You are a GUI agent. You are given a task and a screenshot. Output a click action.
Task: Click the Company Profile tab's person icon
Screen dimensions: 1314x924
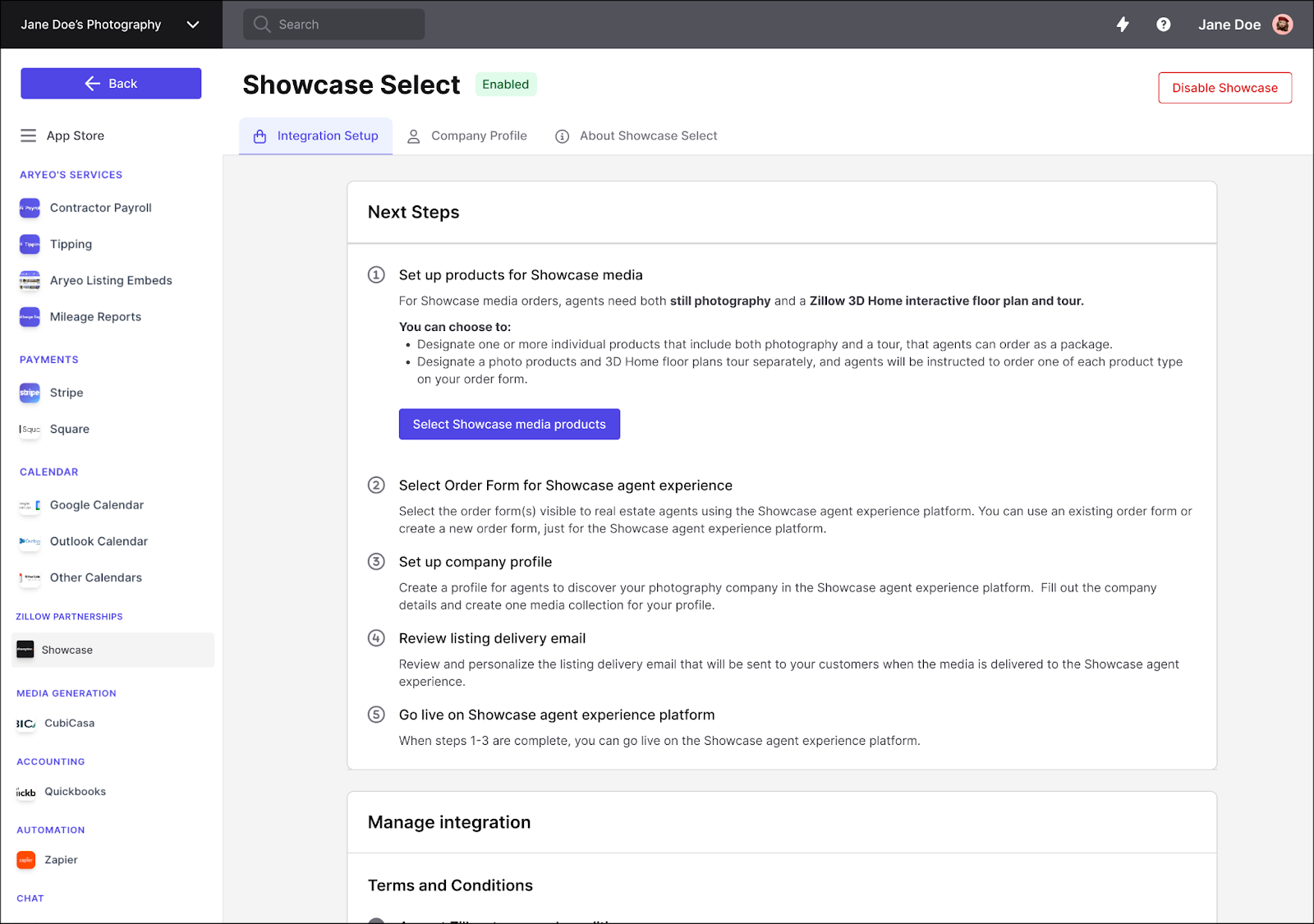414,136
